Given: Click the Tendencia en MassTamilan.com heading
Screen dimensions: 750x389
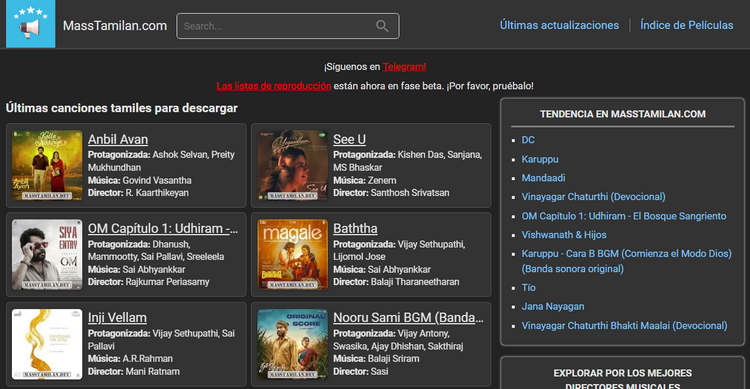Looking at the screenshot, I should (x=623, y=114).
